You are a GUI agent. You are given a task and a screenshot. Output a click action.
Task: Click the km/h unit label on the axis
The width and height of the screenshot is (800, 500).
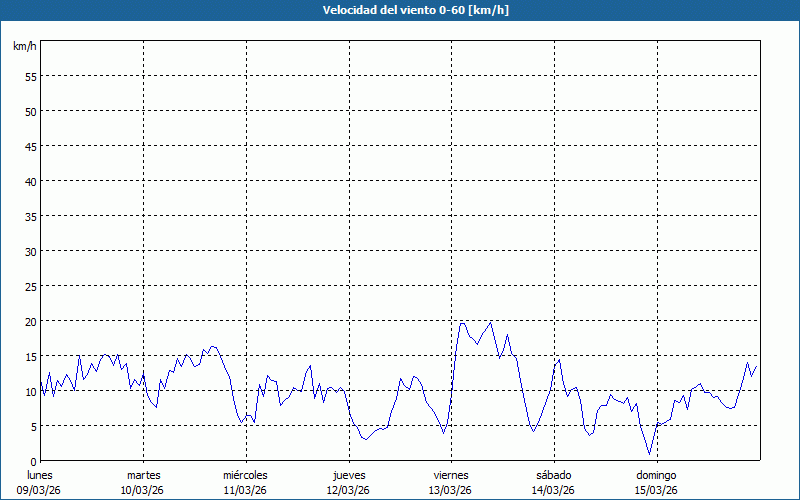coord(25,47)
